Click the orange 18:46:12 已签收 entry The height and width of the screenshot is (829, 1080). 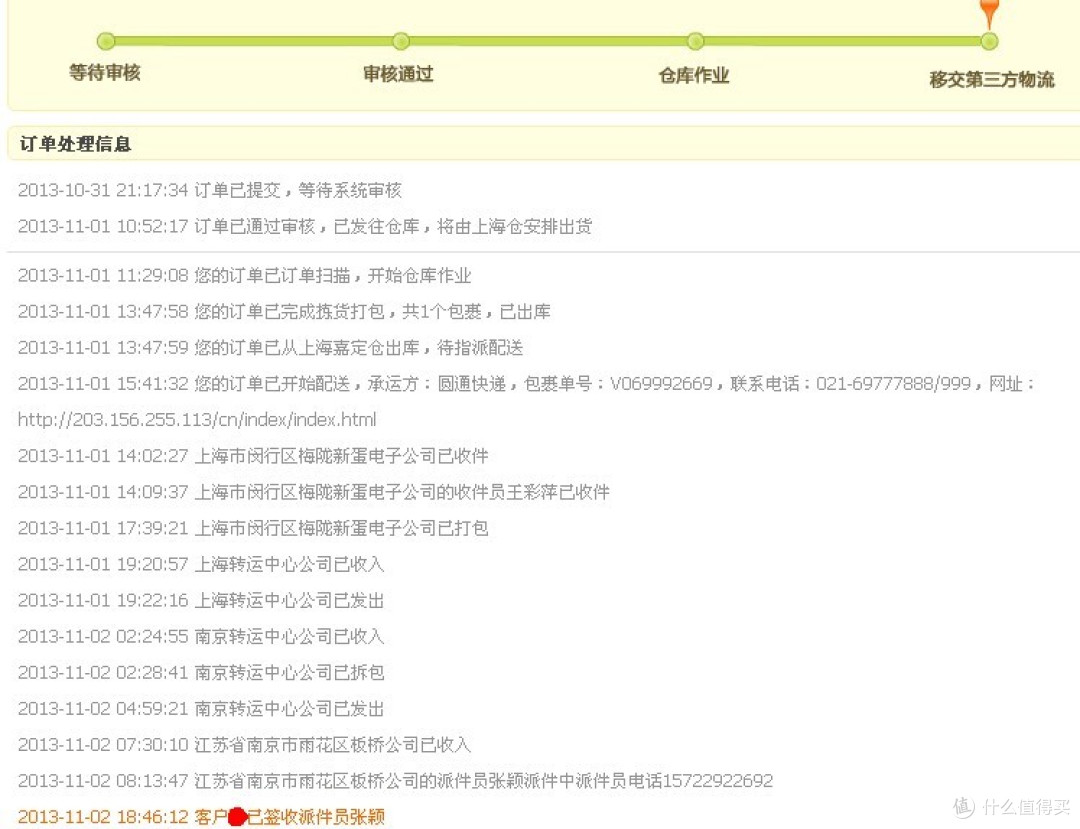(x=201, y=817)
